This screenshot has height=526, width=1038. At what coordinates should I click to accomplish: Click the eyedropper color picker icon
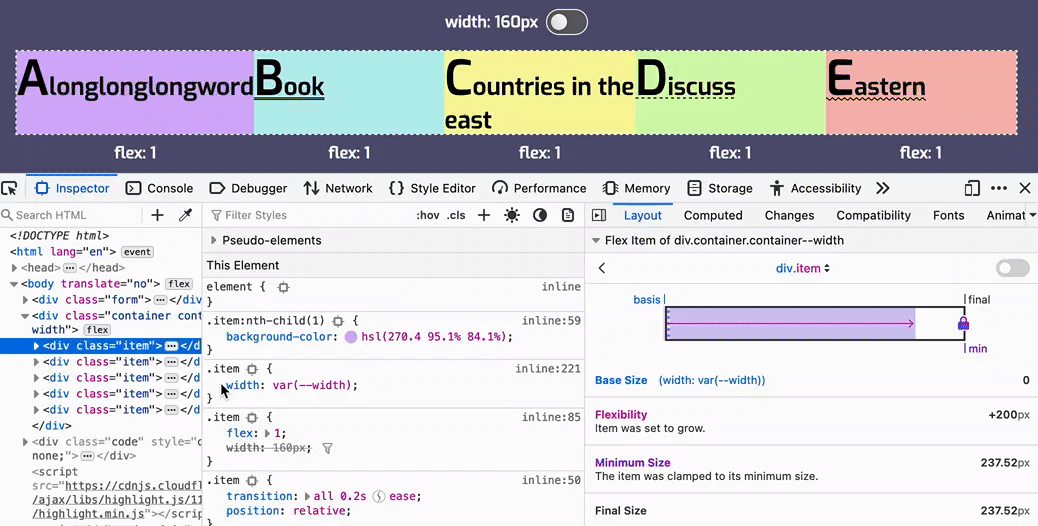click(x=185, y=215)
